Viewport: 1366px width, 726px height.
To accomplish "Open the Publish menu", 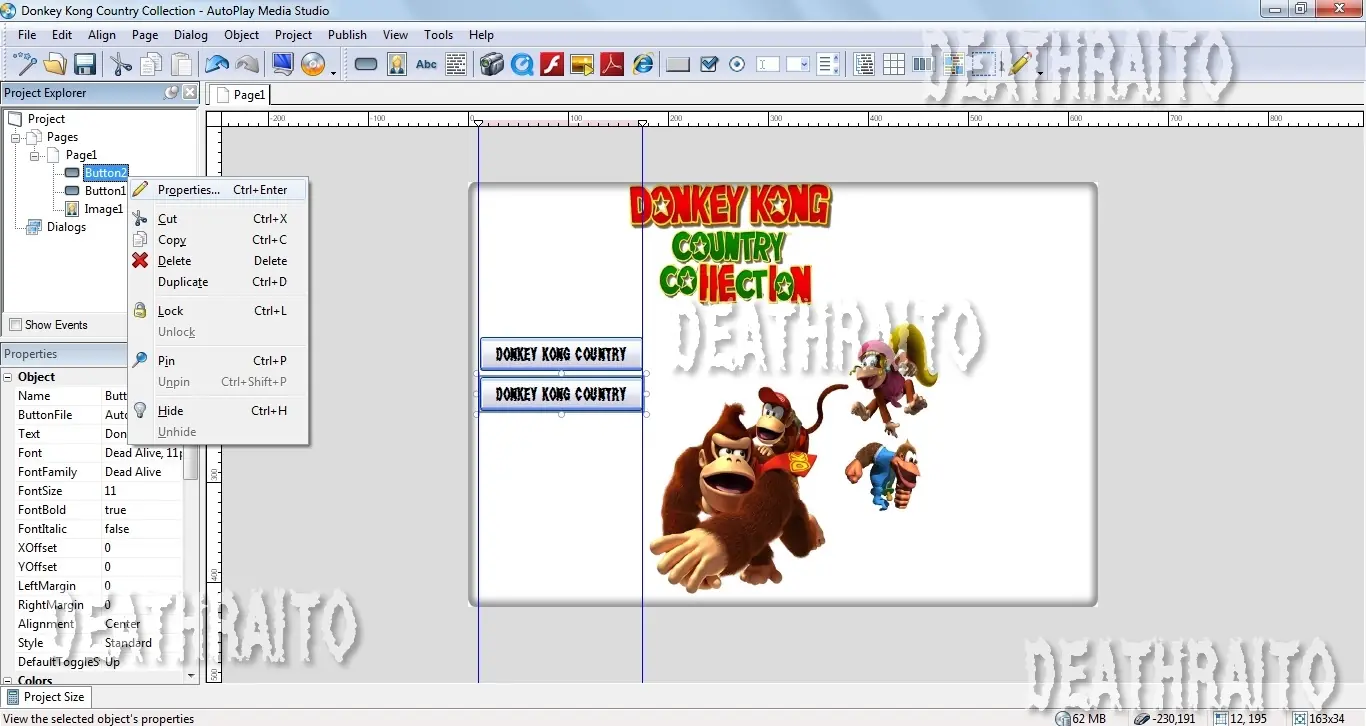I will click(347, 35).
